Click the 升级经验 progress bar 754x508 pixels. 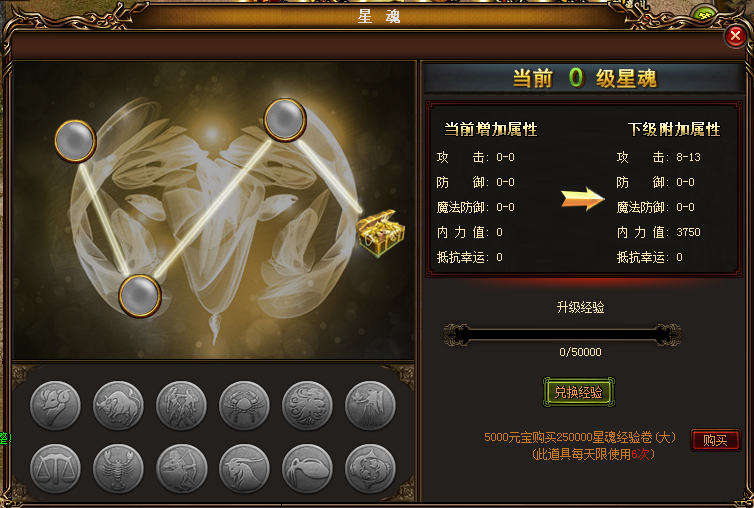pyautogui.click(x=562, y=335)
